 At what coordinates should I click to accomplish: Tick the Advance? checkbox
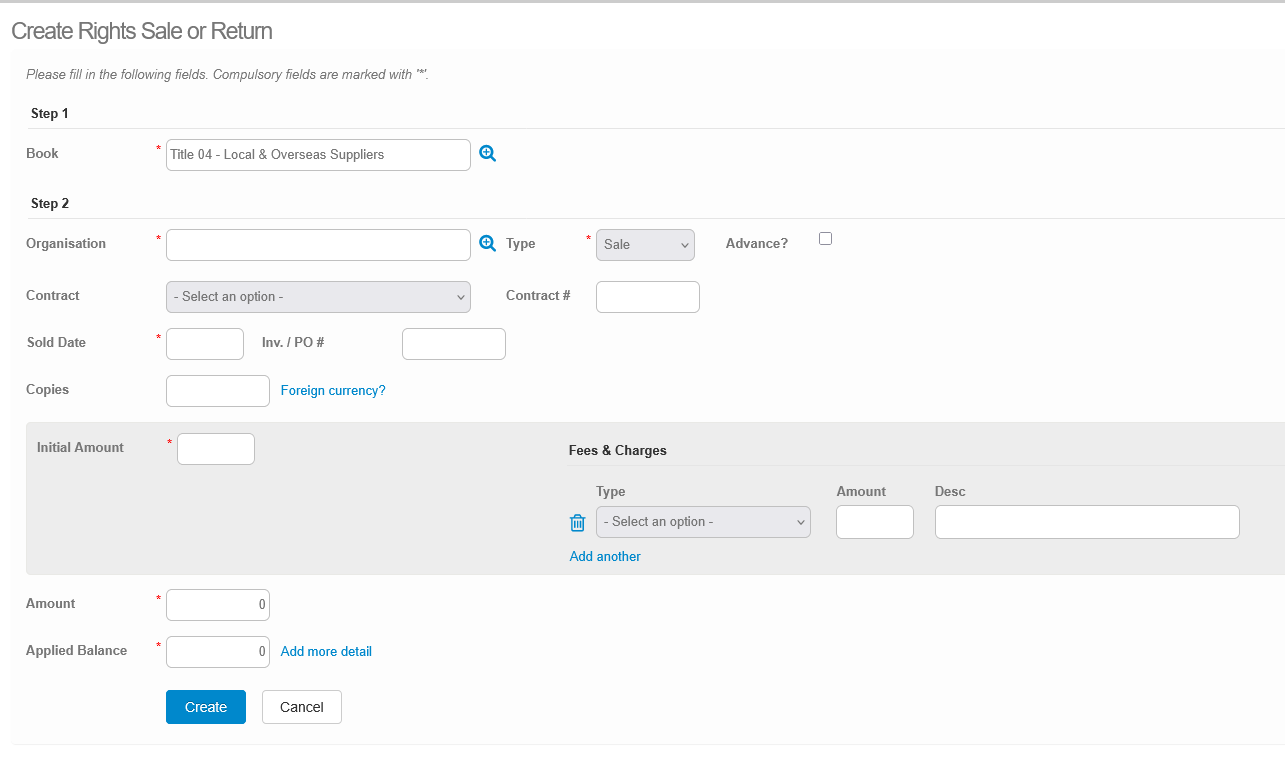coord(825,239)
